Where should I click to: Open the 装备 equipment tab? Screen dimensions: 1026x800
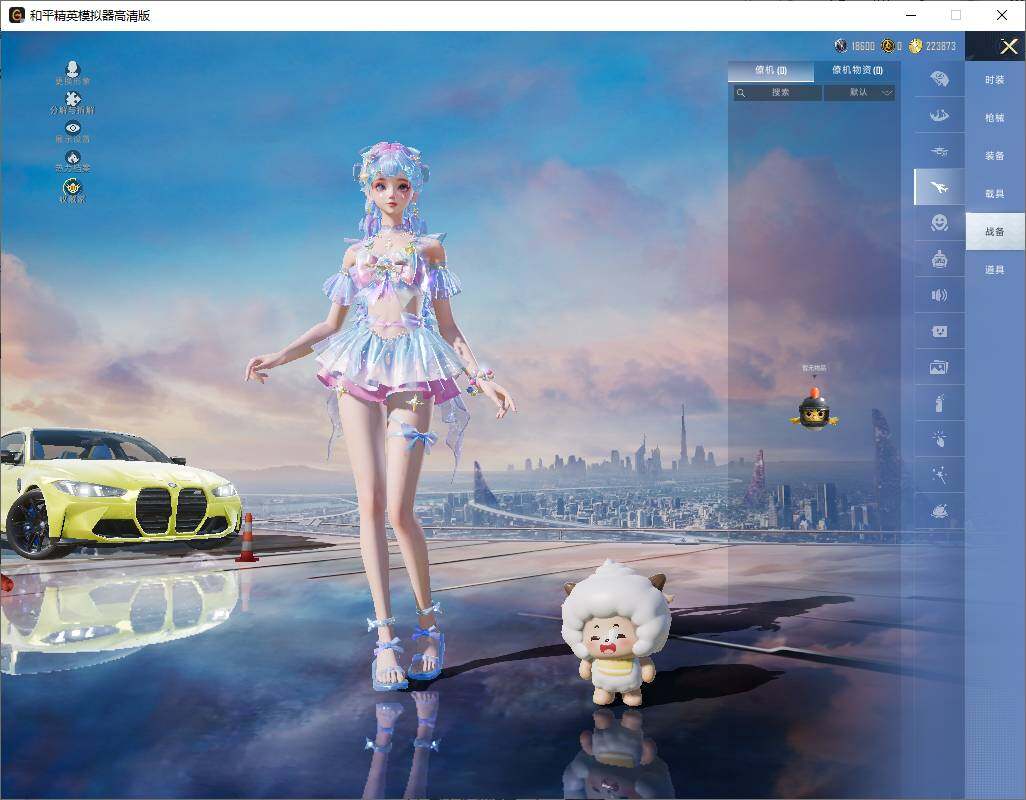995,156
